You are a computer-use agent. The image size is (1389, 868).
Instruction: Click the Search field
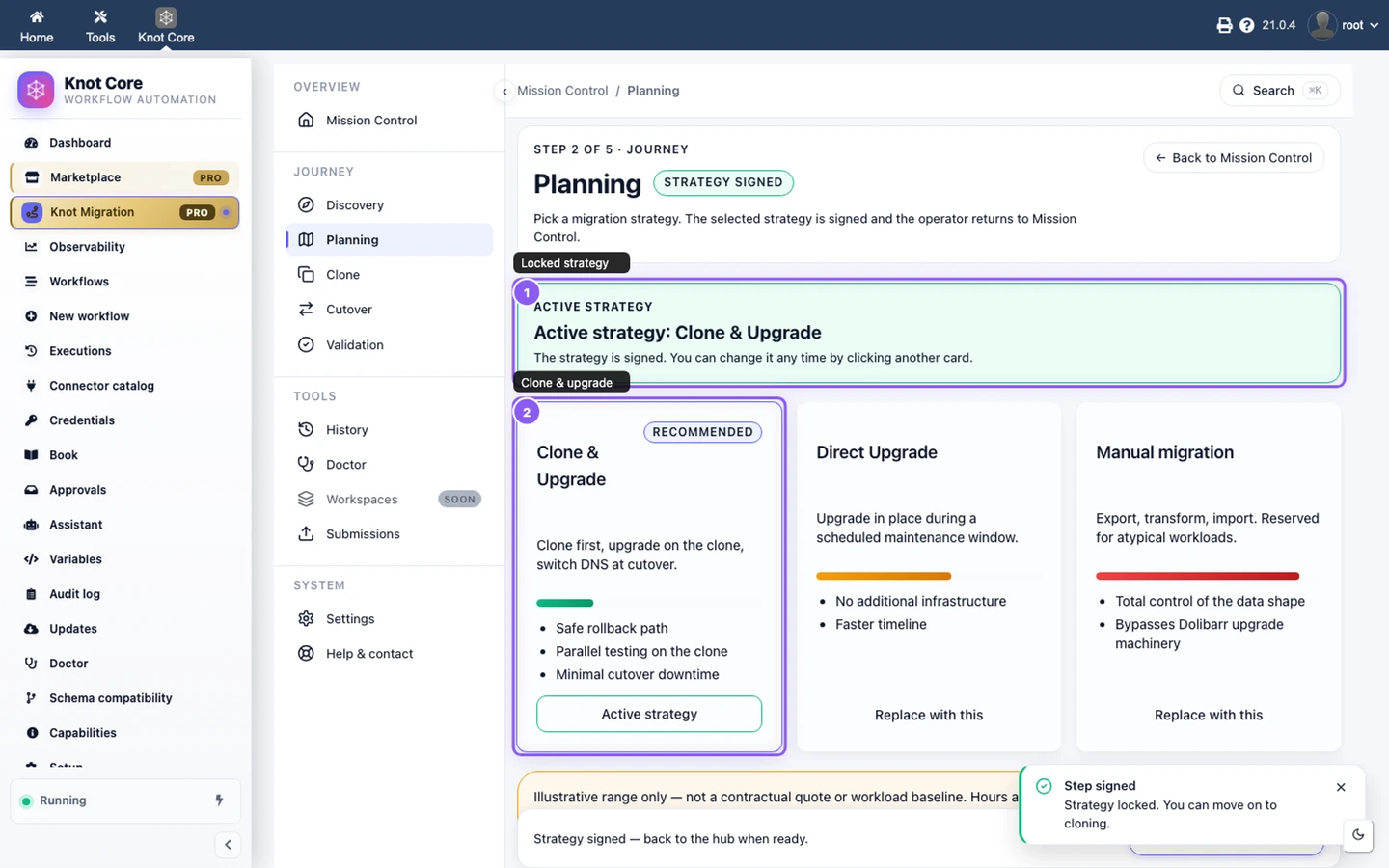click(1280, 91)
